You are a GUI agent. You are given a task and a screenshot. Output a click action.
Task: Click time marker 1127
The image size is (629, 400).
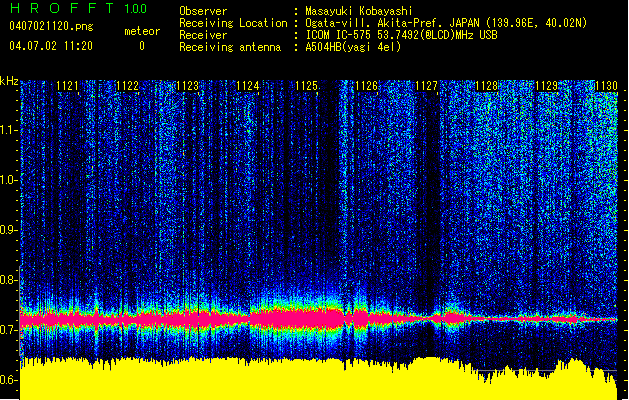point(426,86)
